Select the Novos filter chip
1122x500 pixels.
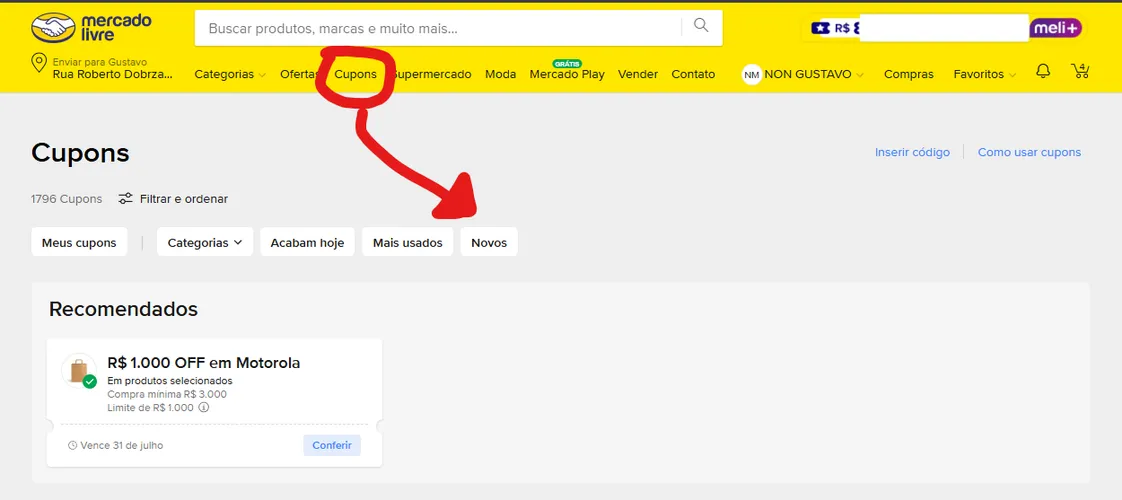(x=489, y=242)
